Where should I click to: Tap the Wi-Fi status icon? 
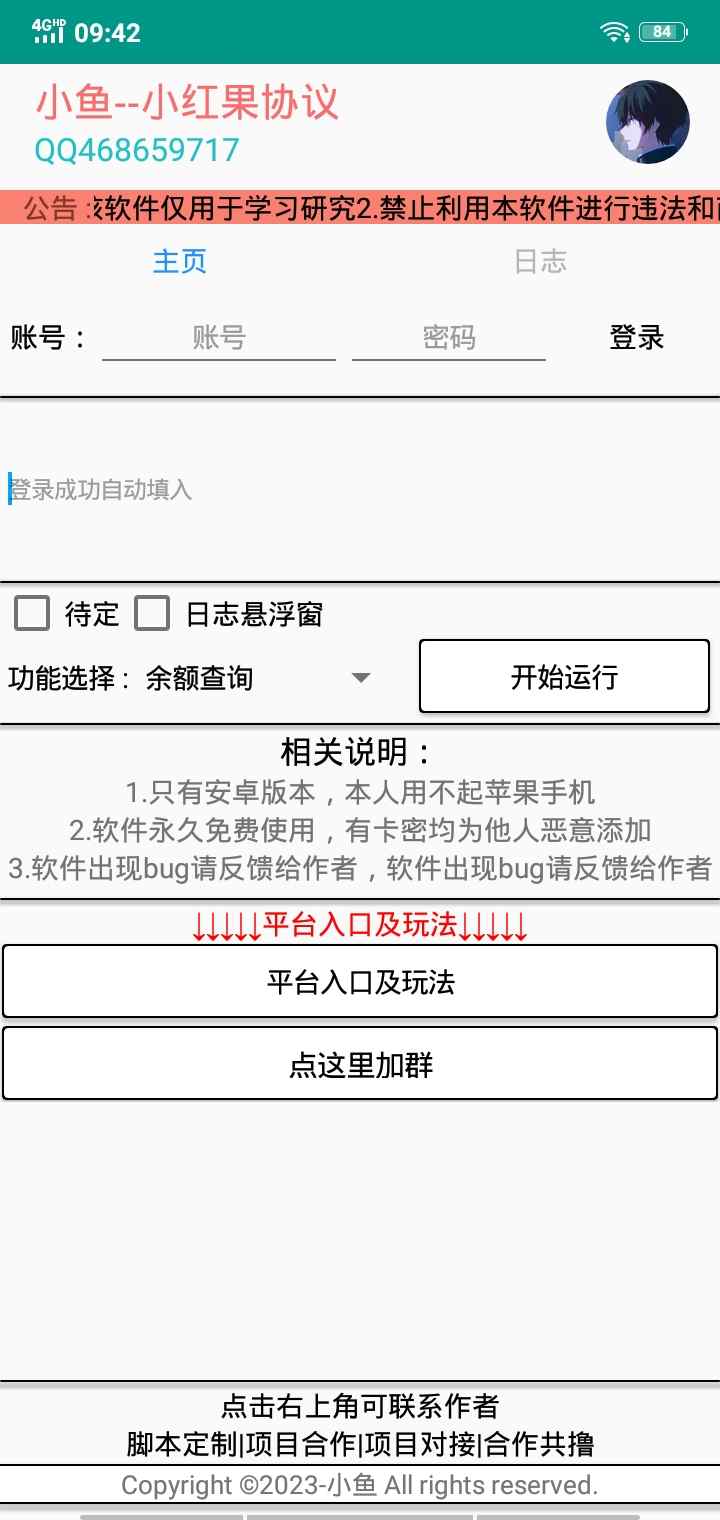click(x=614, y=32)
